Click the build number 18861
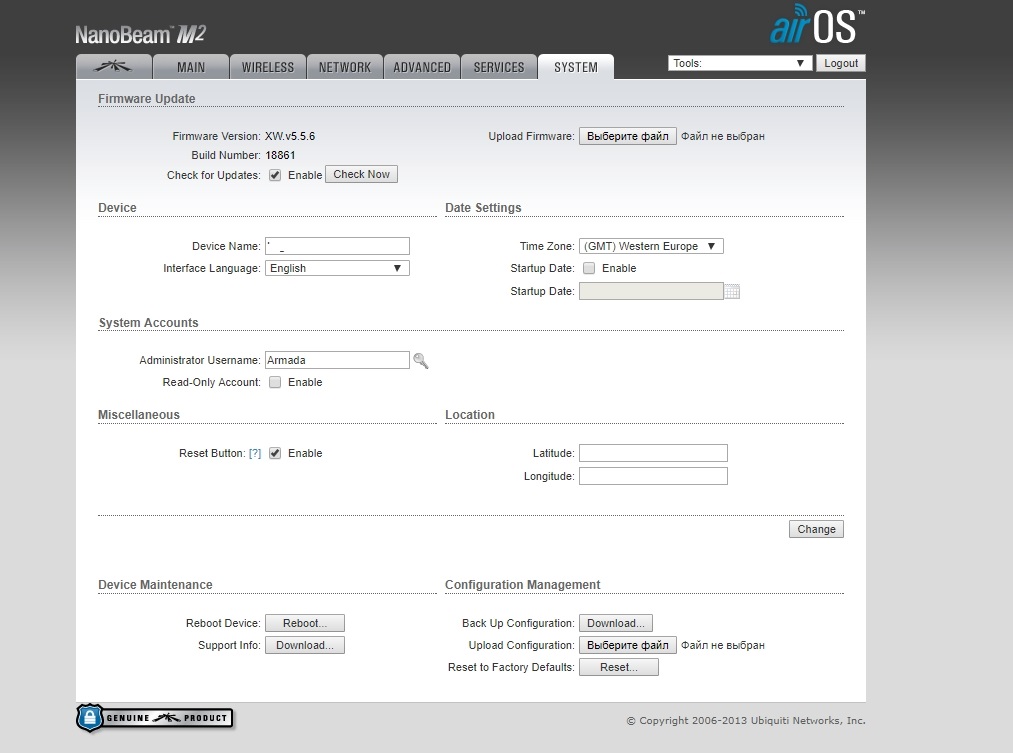The height and width of the screenshot is (753, 1013). coord(280,155)
